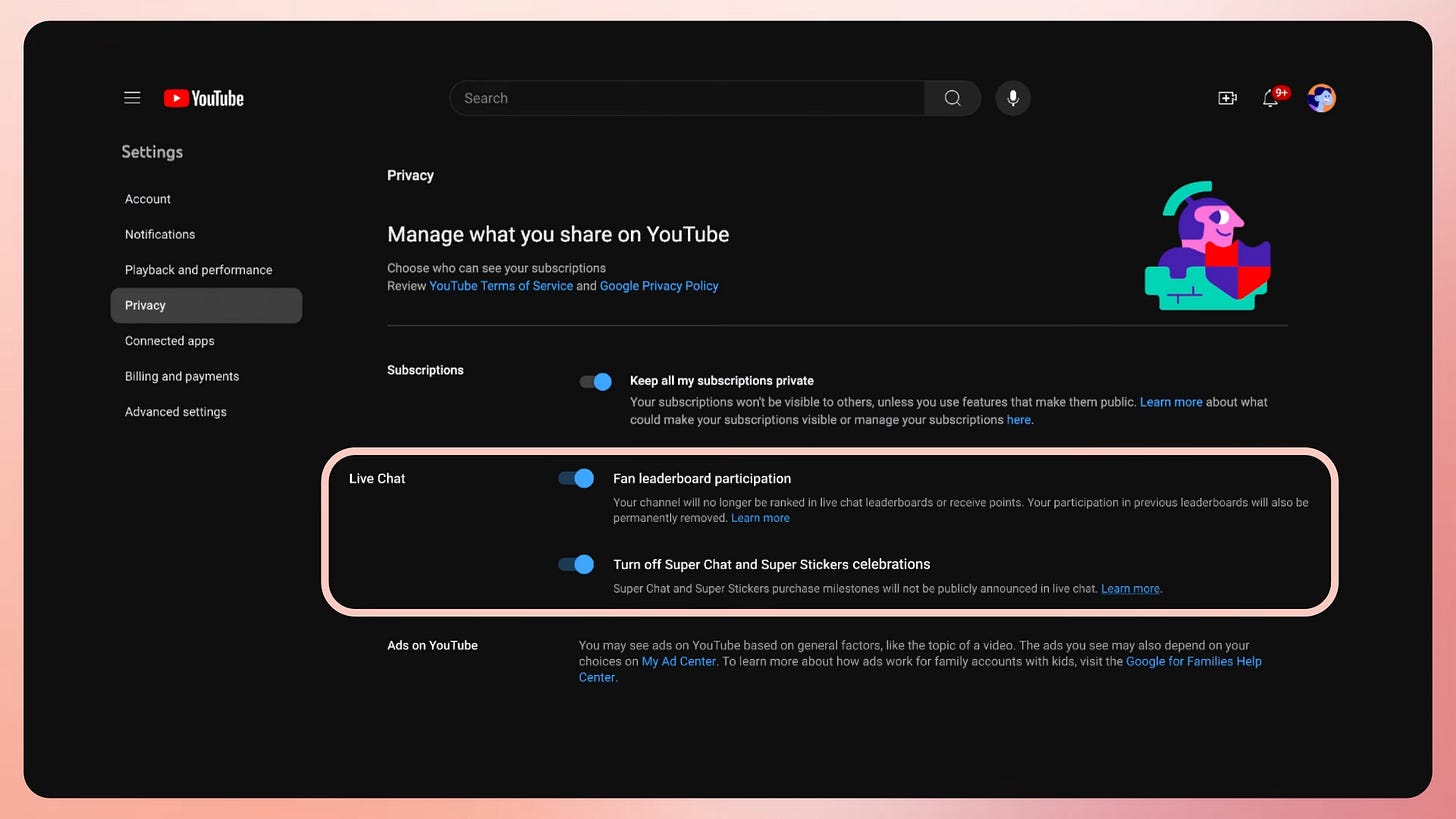Image resolution: width=1456 pixels, height=819 pixels.
Task: Open the hamburger guide menu
Action: point(132,98)
